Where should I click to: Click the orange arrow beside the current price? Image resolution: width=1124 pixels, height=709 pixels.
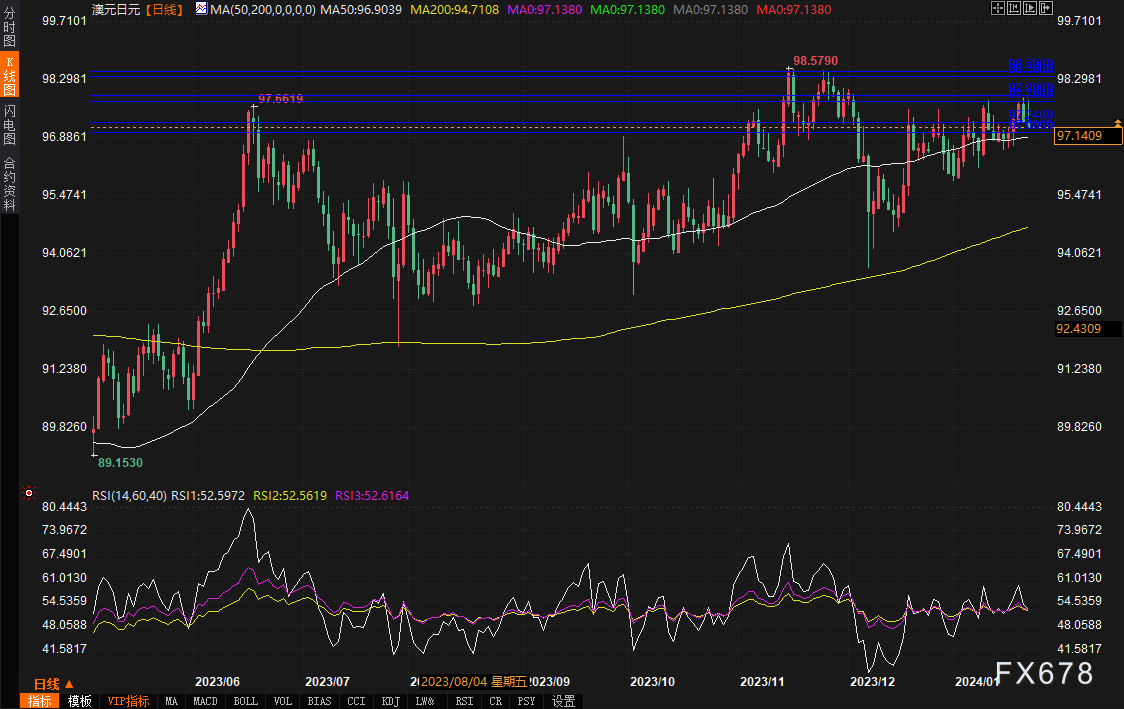1117,122
